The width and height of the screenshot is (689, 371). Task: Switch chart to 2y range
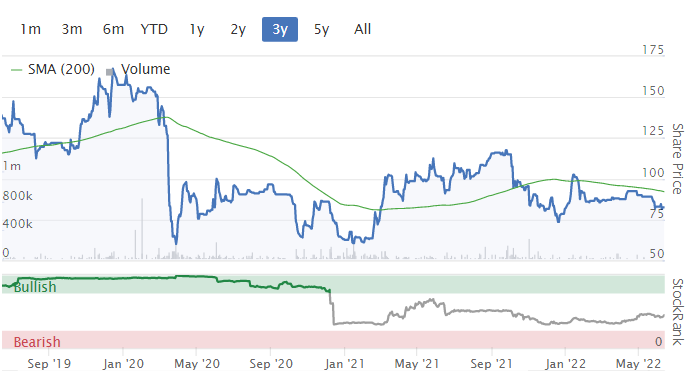(238, 29)
